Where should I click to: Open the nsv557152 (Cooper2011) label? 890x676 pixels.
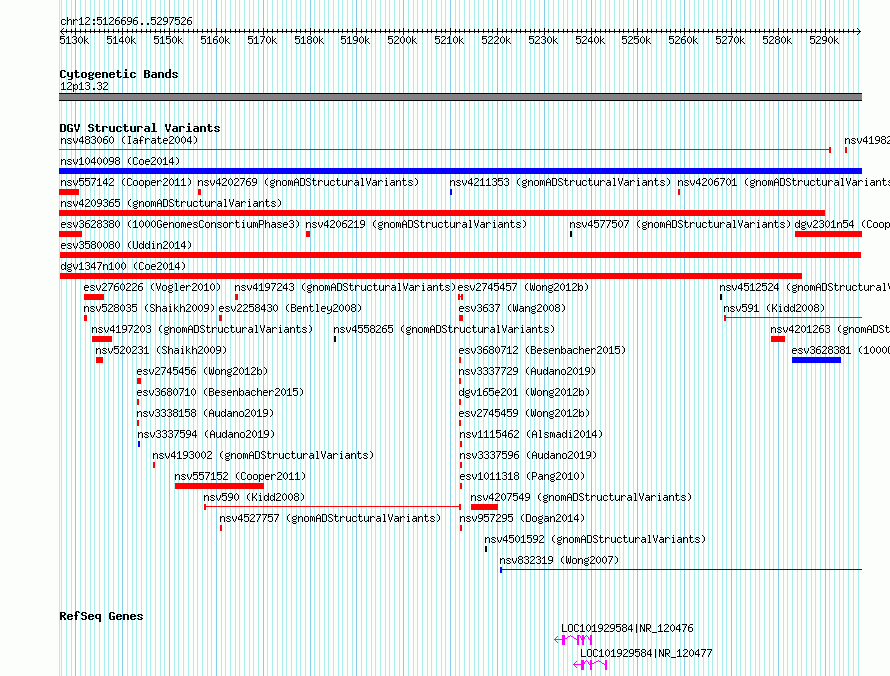coord(240,476)
